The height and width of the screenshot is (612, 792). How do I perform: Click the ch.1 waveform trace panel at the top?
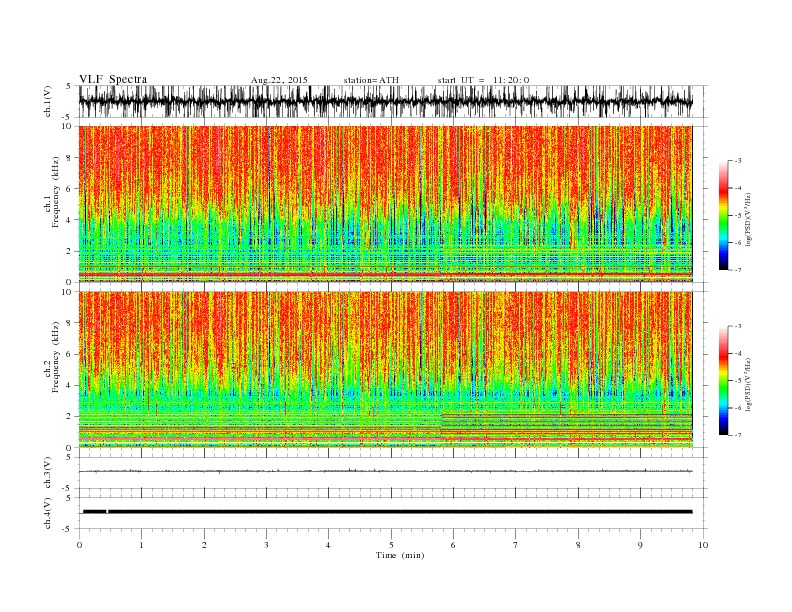[x=385, y=101]
